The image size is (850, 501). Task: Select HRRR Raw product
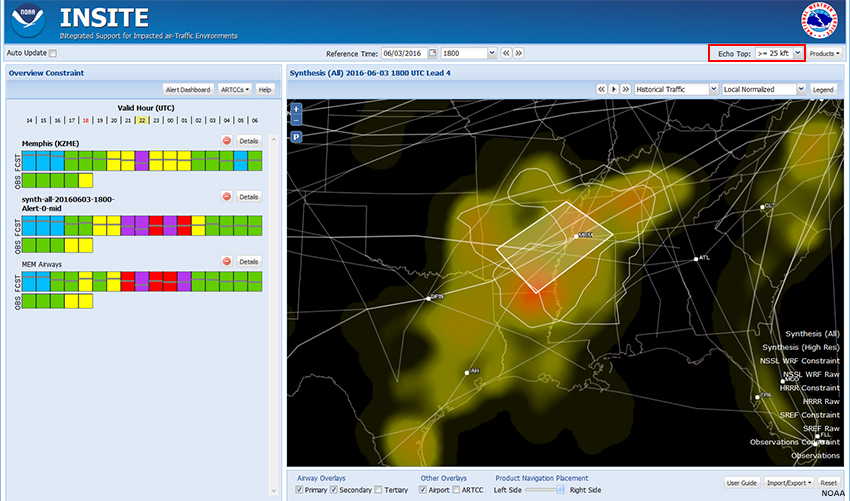821,402
